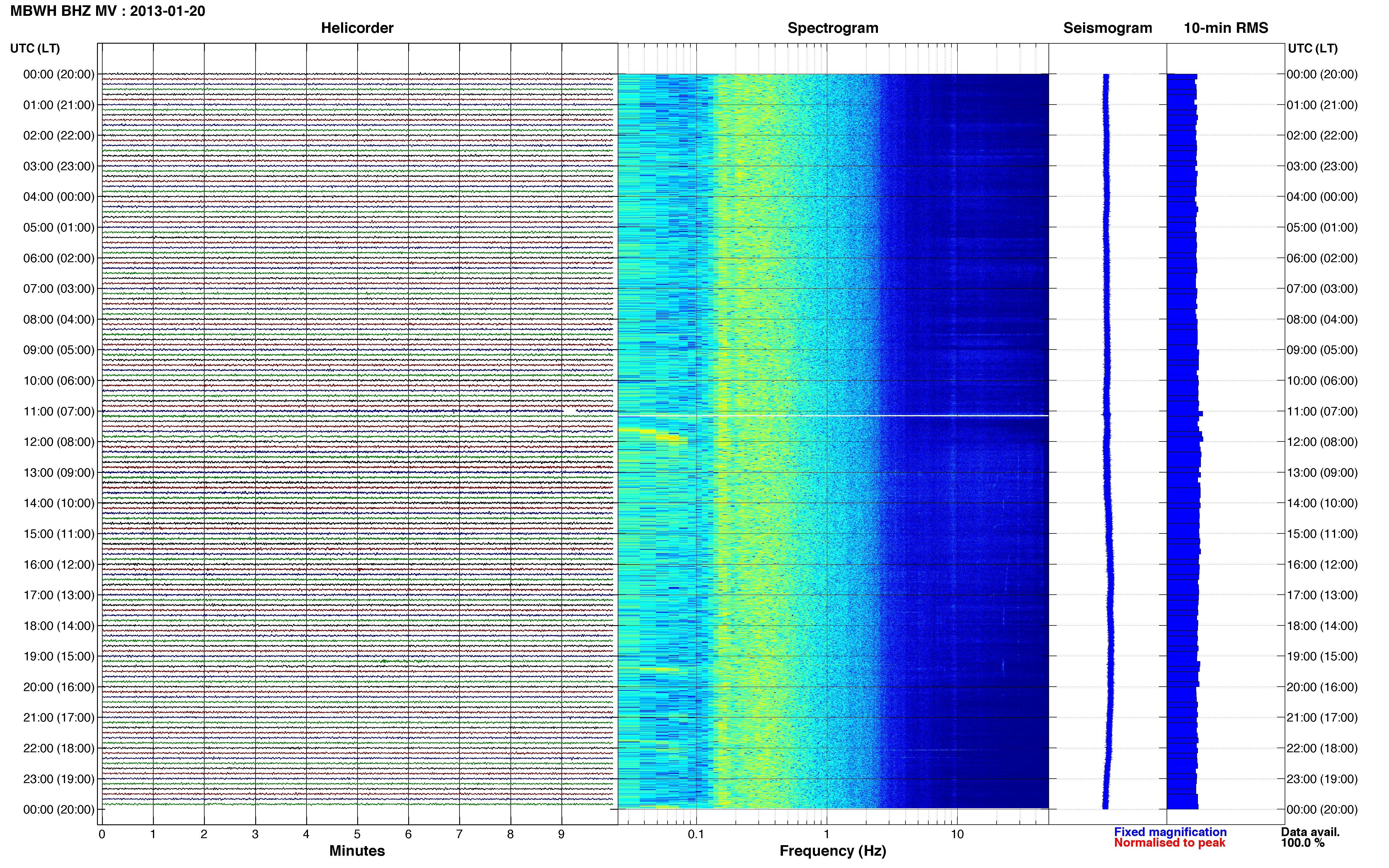Screen dimensions: 1389x868
Task: Click 21:00 (17:00) beside the RMS panel
Action: [1322, 718]
